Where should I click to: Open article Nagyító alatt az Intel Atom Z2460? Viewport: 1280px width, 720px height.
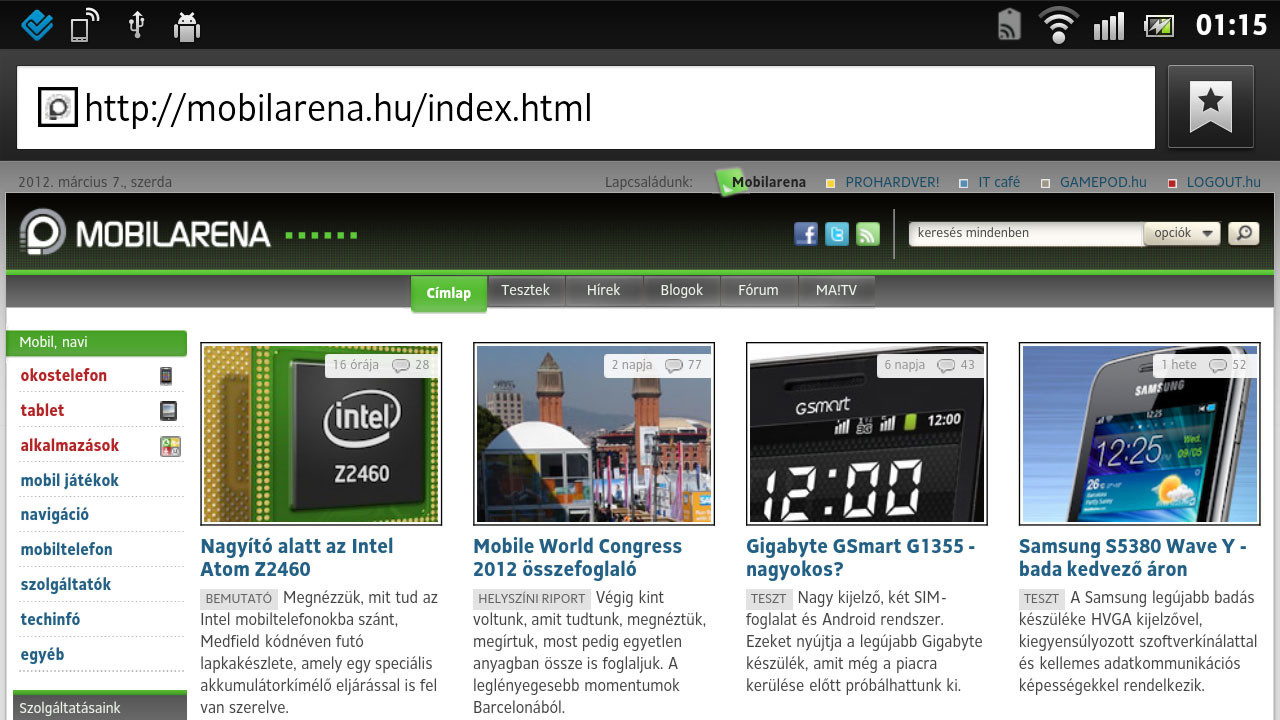click(297, 558)
